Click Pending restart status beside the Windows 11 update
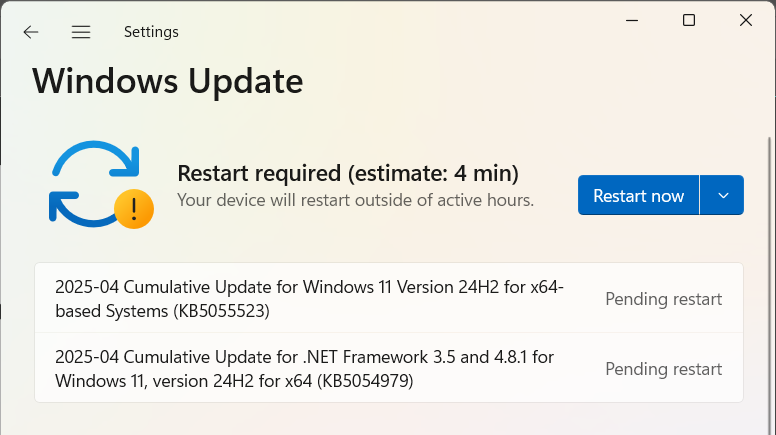 point(664,299)
